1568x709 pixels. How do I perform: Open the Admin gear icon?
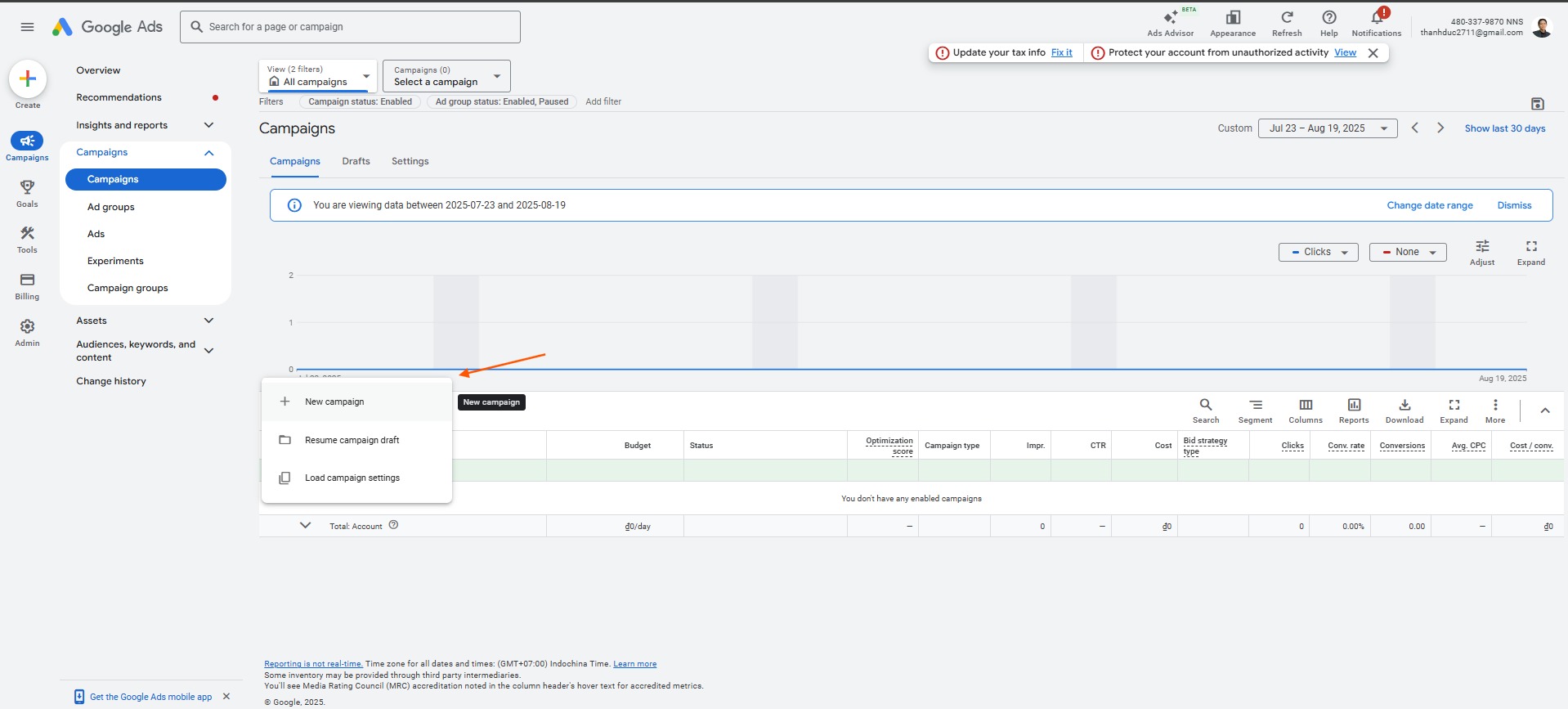(x=27, y=328)
